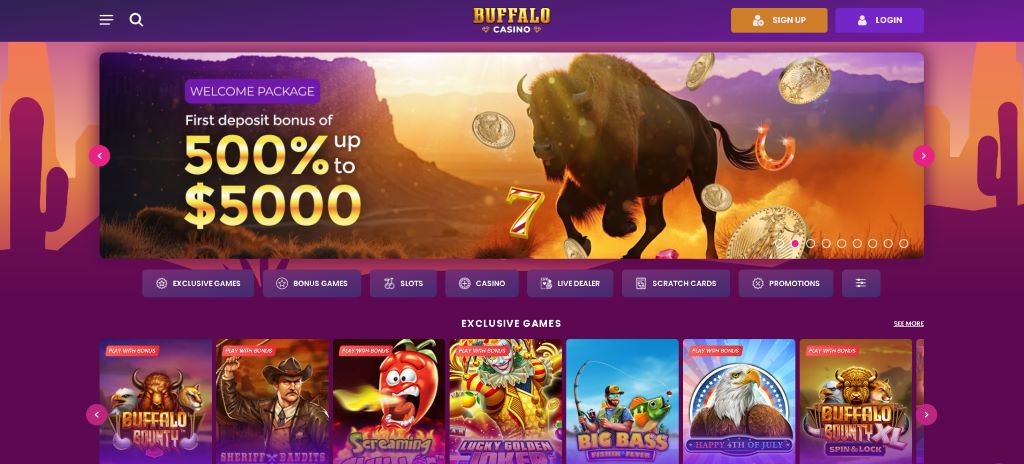Advance banner with the next arrow
1024x464 pixels.
tap(923, 156)
